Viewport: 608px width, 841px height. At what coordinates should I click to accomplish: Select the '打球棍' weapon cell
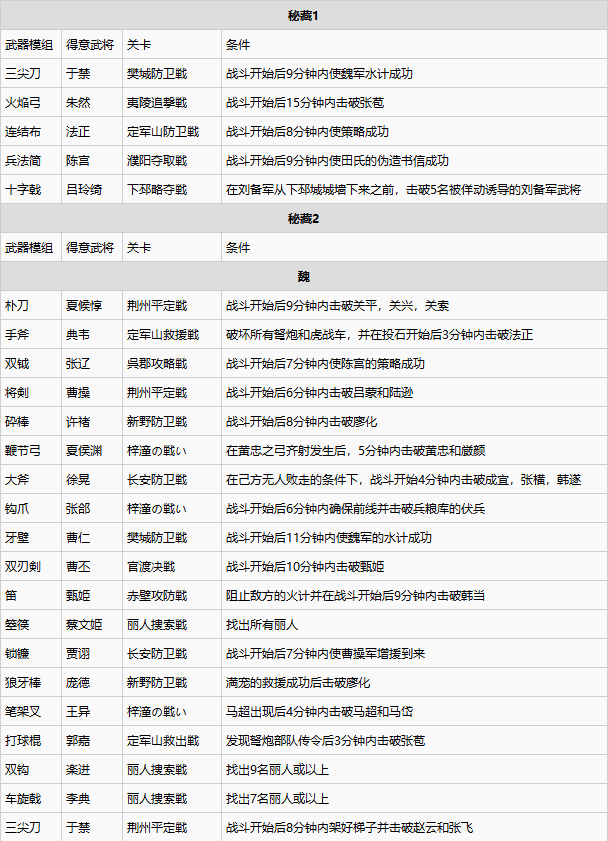click(x=31, y=740)
